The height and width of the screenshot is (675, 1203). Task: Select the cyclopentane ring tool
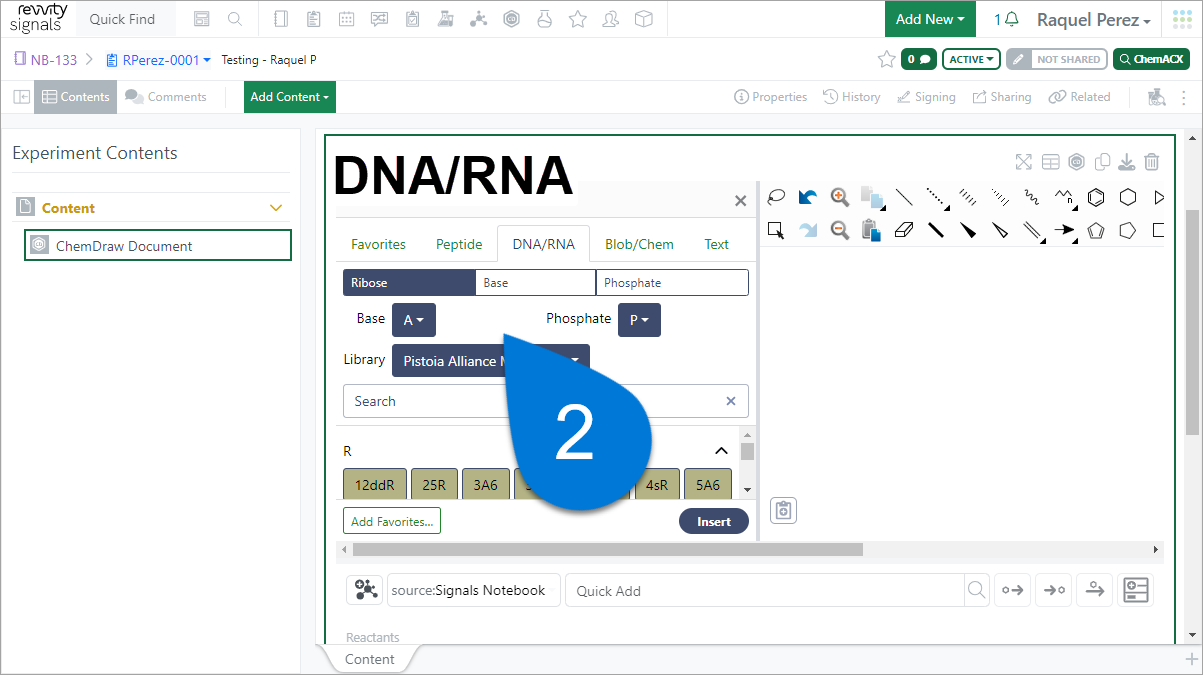click(1128, 230)
